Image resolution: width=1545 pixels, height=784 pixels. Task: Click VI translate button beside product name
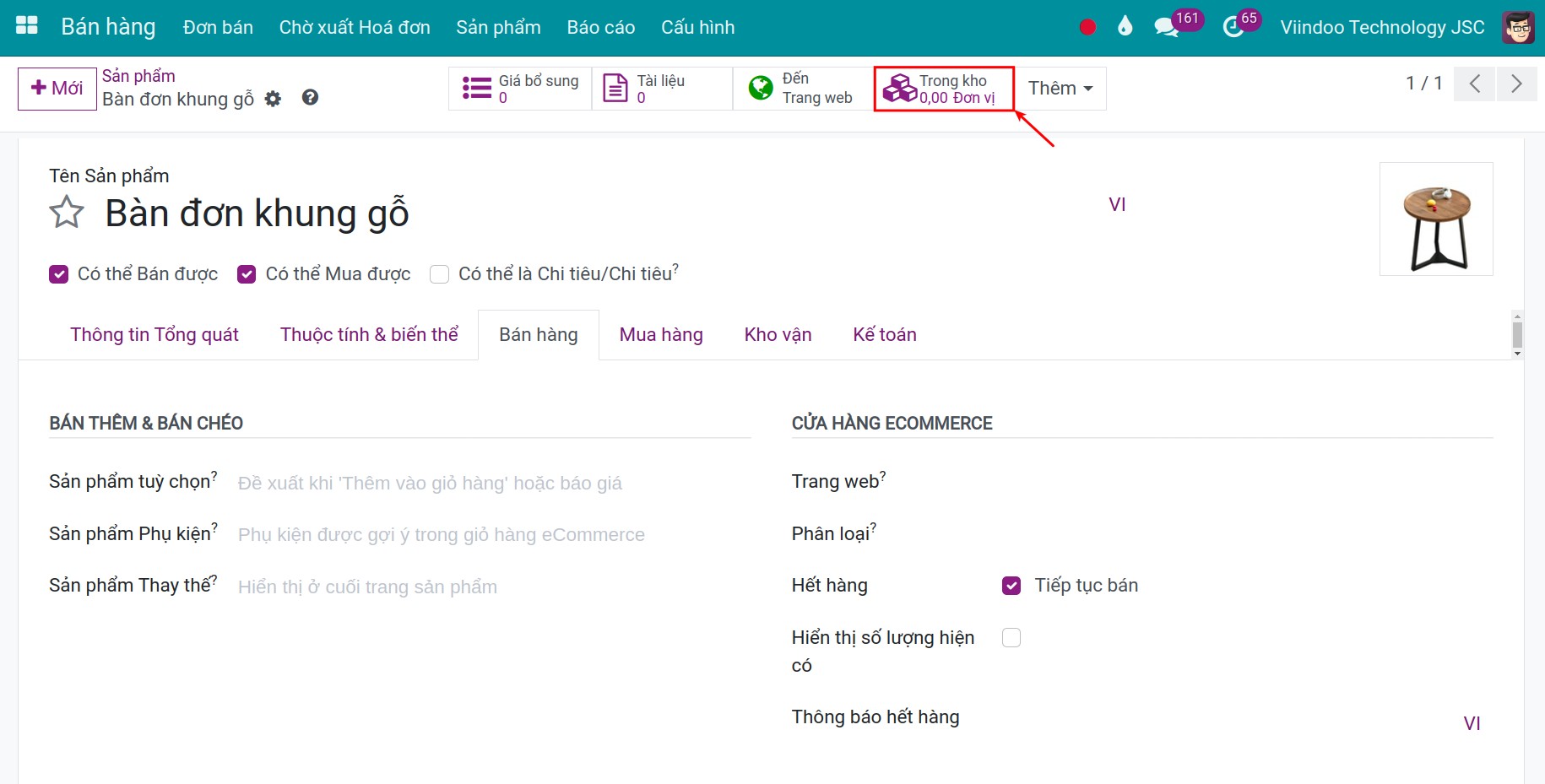[1117, 204]
